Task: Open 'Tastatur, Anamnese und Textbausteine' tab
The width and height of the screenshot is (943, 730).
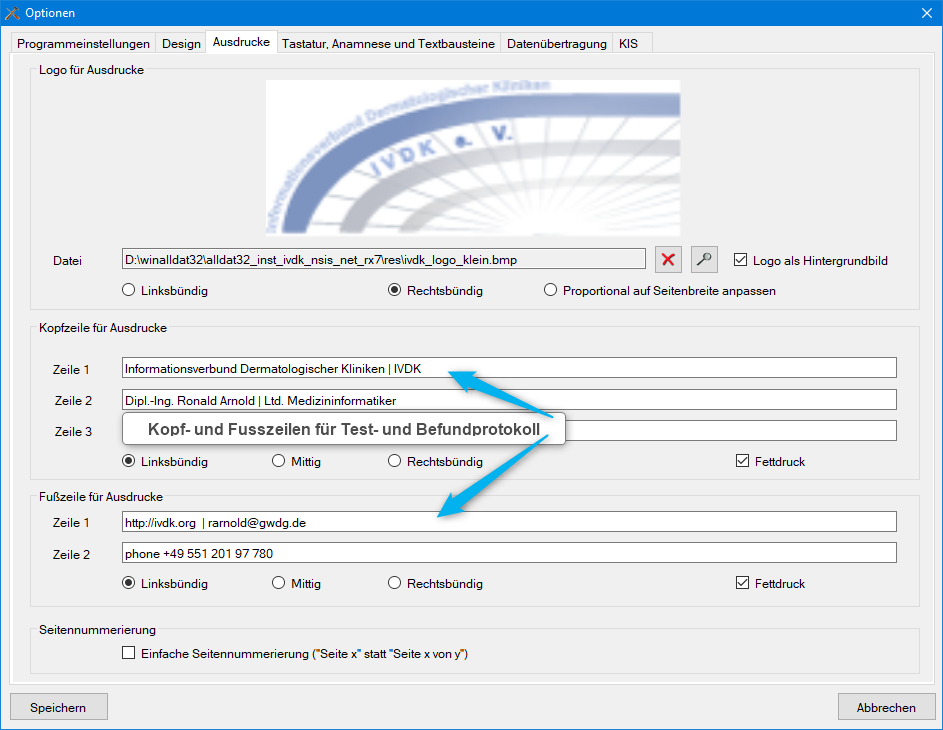Action: (388, 44)
